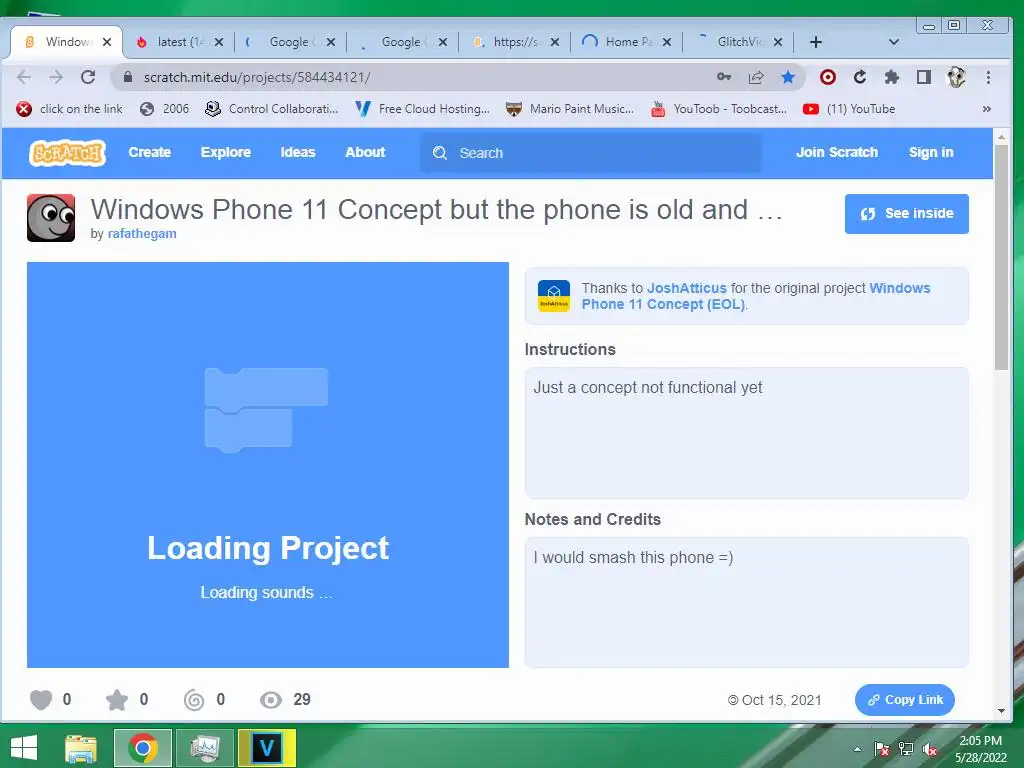The width and height of the screenshot is (1024, 768).
Task: Open File Explorer from taskbar
Action: coord(81,748)
